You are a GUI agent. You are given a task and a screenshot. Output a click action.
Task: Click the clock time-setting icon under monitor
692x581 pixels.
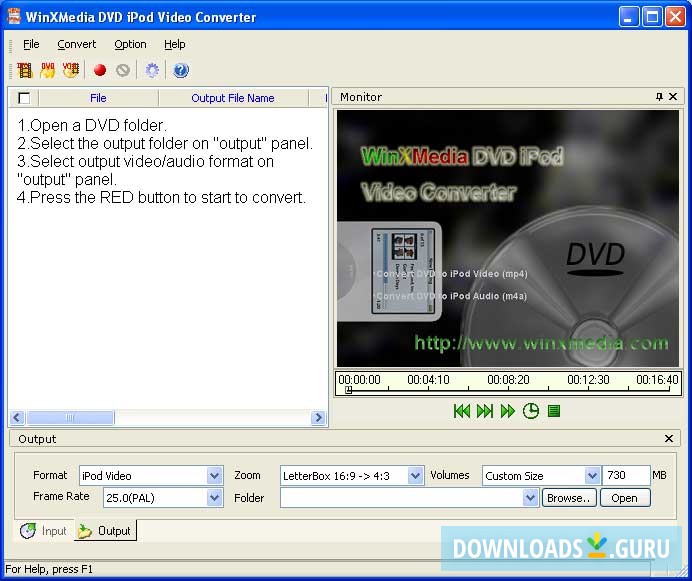coord(531,411)
